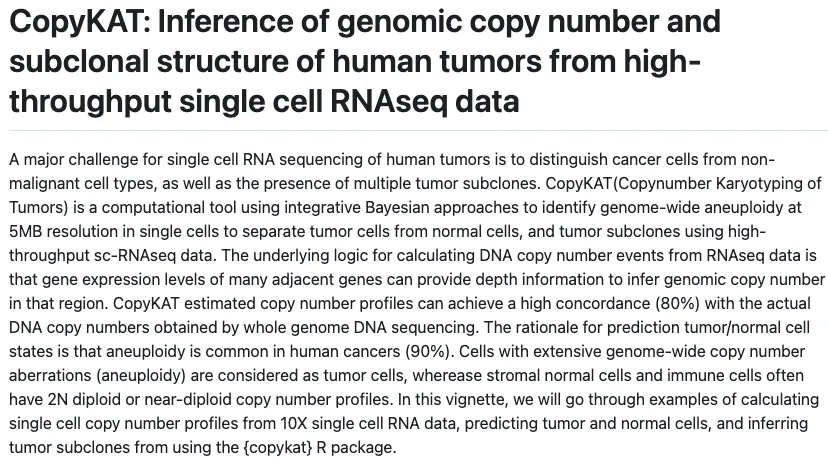828x458 pixels.
Task: Click the "{copykat}" package name
Action: point(278,448)
